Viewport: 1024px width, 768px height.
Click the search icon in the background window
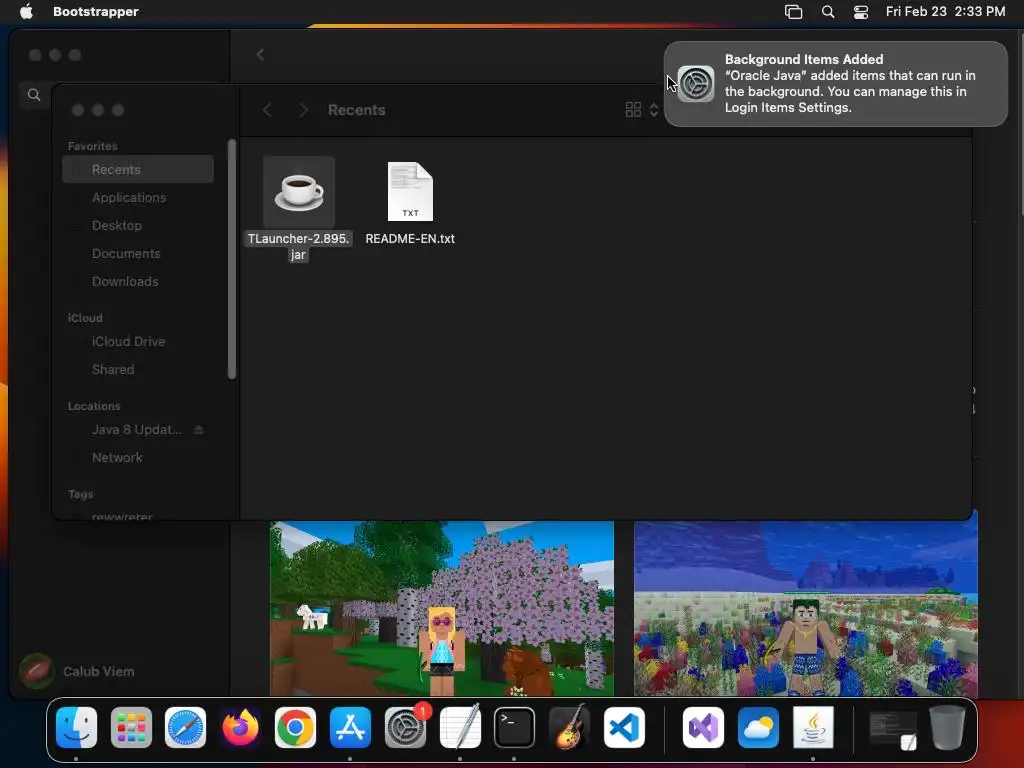tap(34, 95)
